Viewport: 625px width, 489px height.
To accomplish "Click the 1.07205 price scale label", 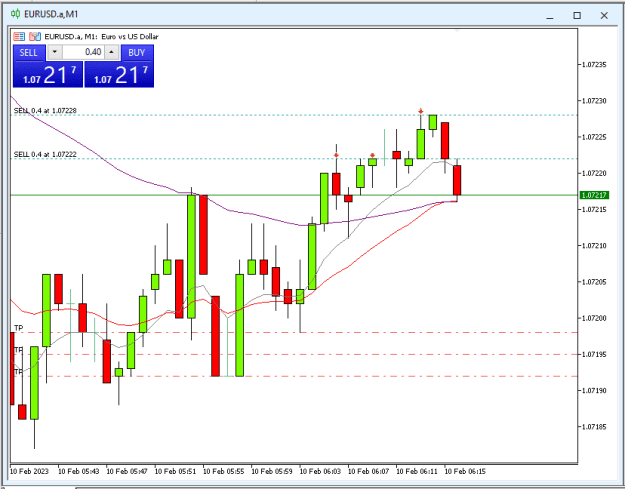I will point(594,282).
